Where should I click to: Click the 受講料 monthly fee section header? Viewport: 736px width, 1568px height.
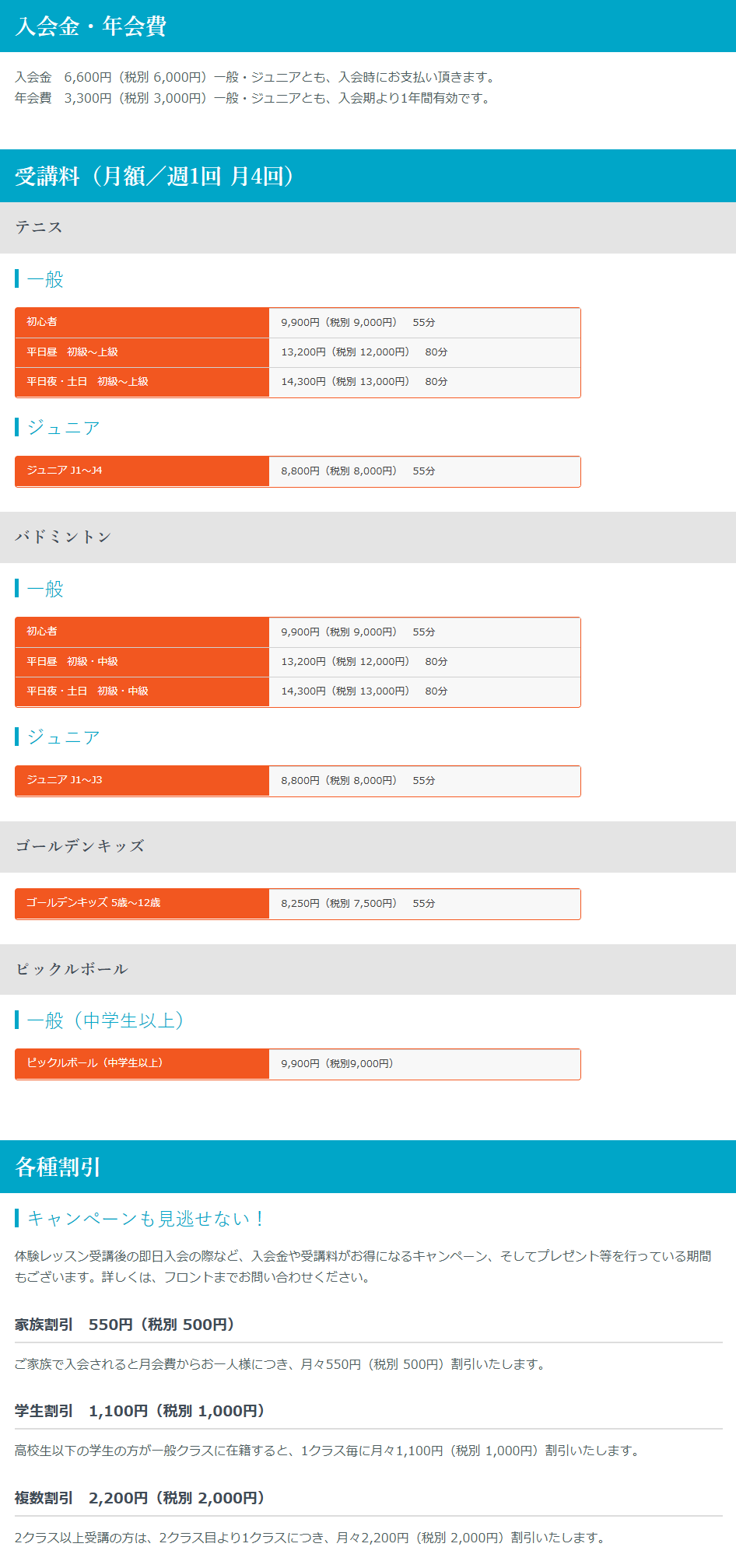(x=156, y=176)
